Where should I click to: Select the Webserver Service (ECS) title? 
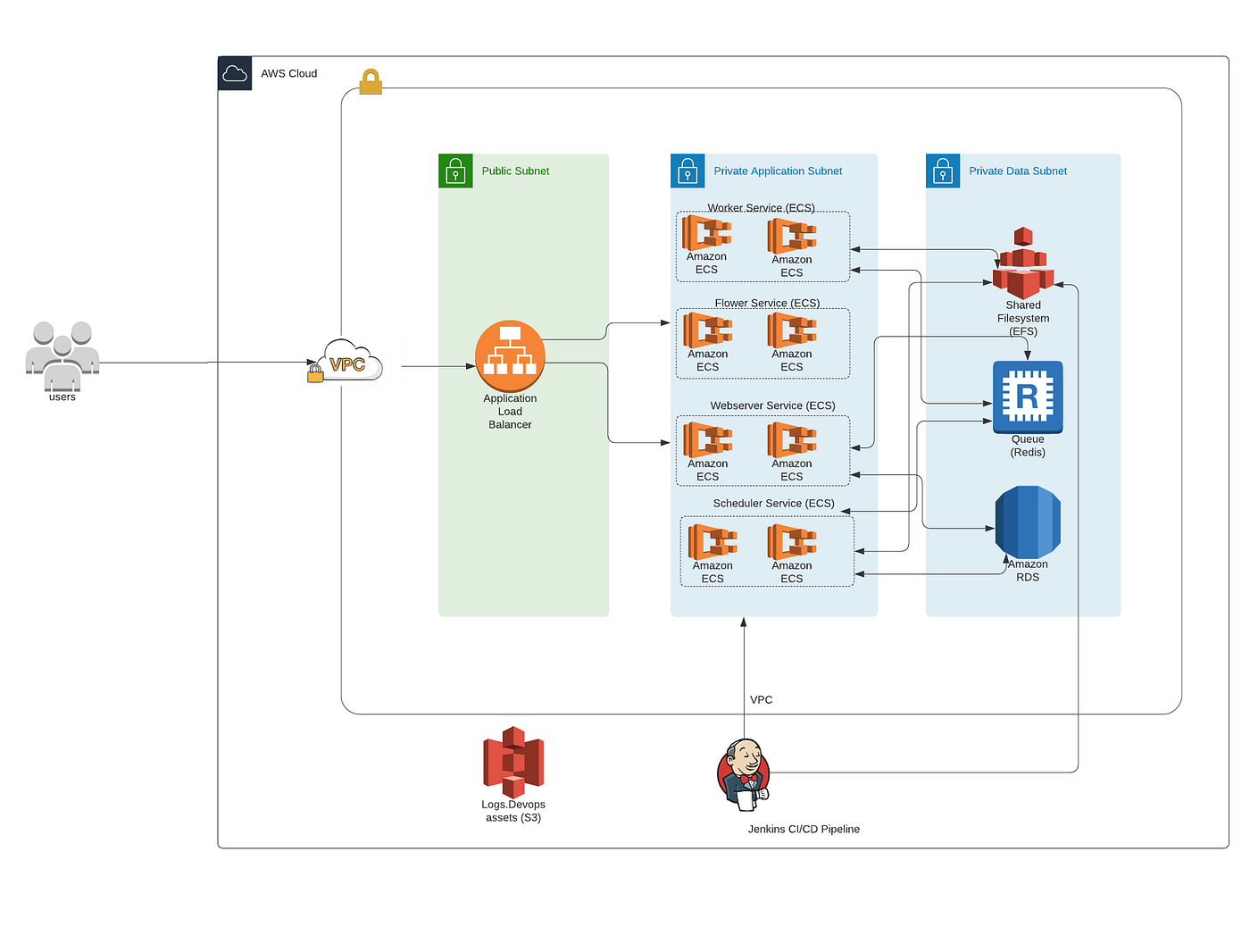pos(772,405)
